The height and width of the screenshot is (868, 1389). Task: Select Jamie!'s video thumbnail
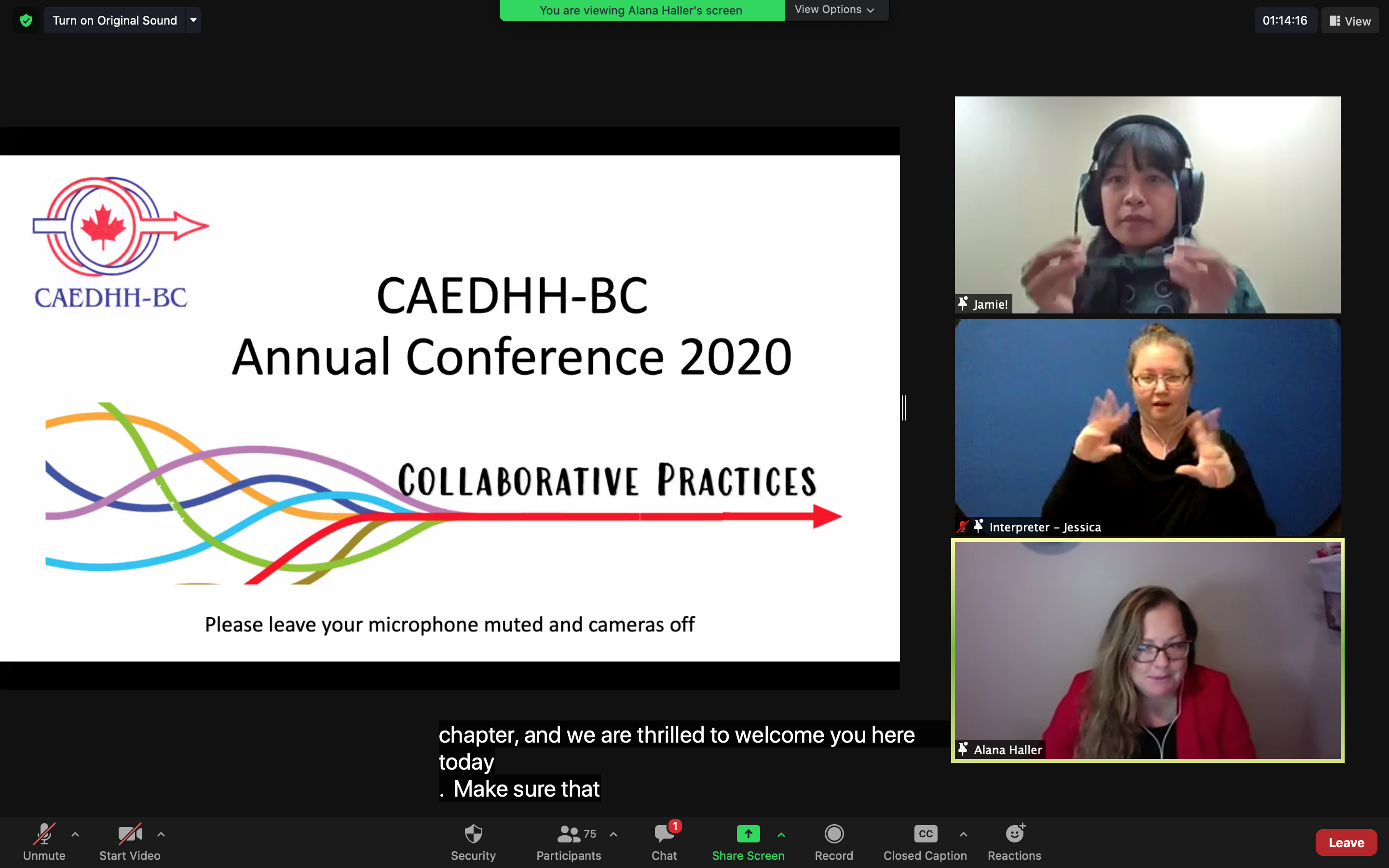click(1147, 204)
